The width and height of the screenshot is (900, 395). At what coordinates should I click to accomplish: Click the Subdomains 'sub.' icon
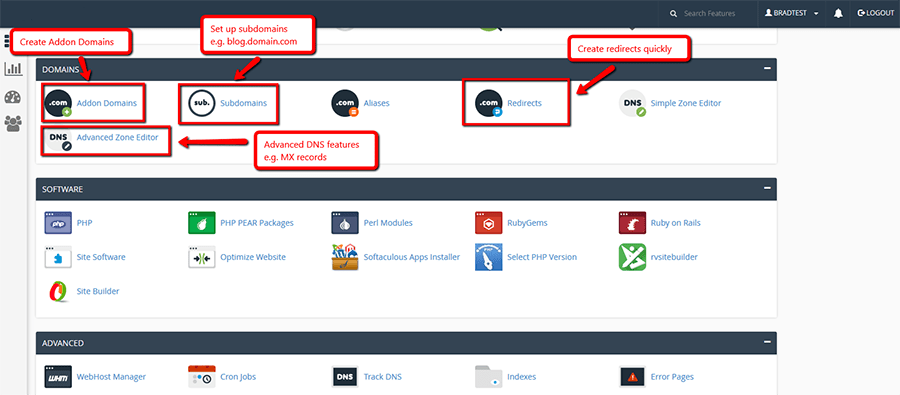(x=201, y=104)
